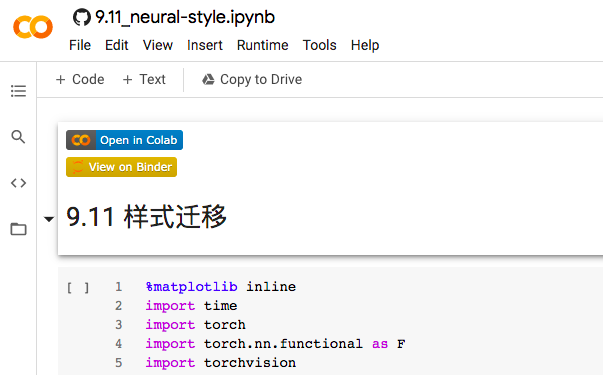Screen dimensions: 603x375
Task: Click the Open in Colab badge text
Action: (138, 140)
